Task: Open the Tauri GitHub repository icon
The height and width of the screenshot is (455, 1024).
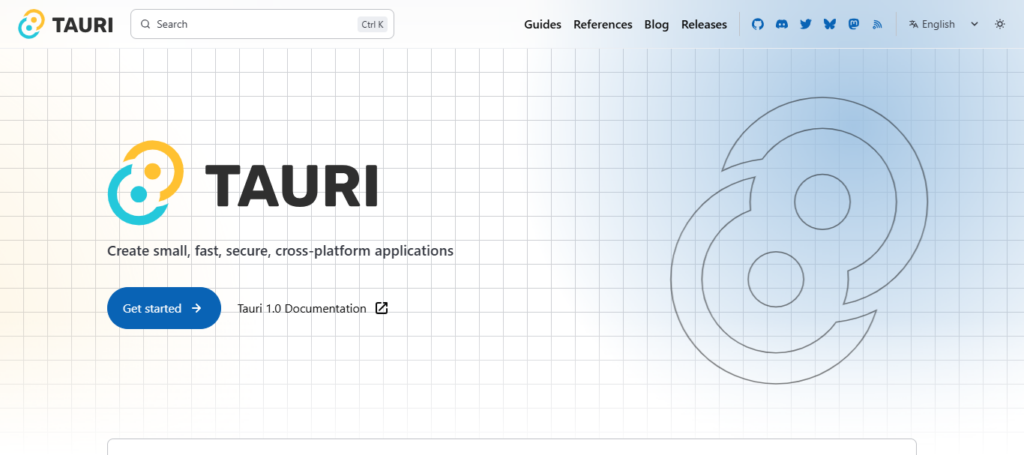Action: [757, 24]
